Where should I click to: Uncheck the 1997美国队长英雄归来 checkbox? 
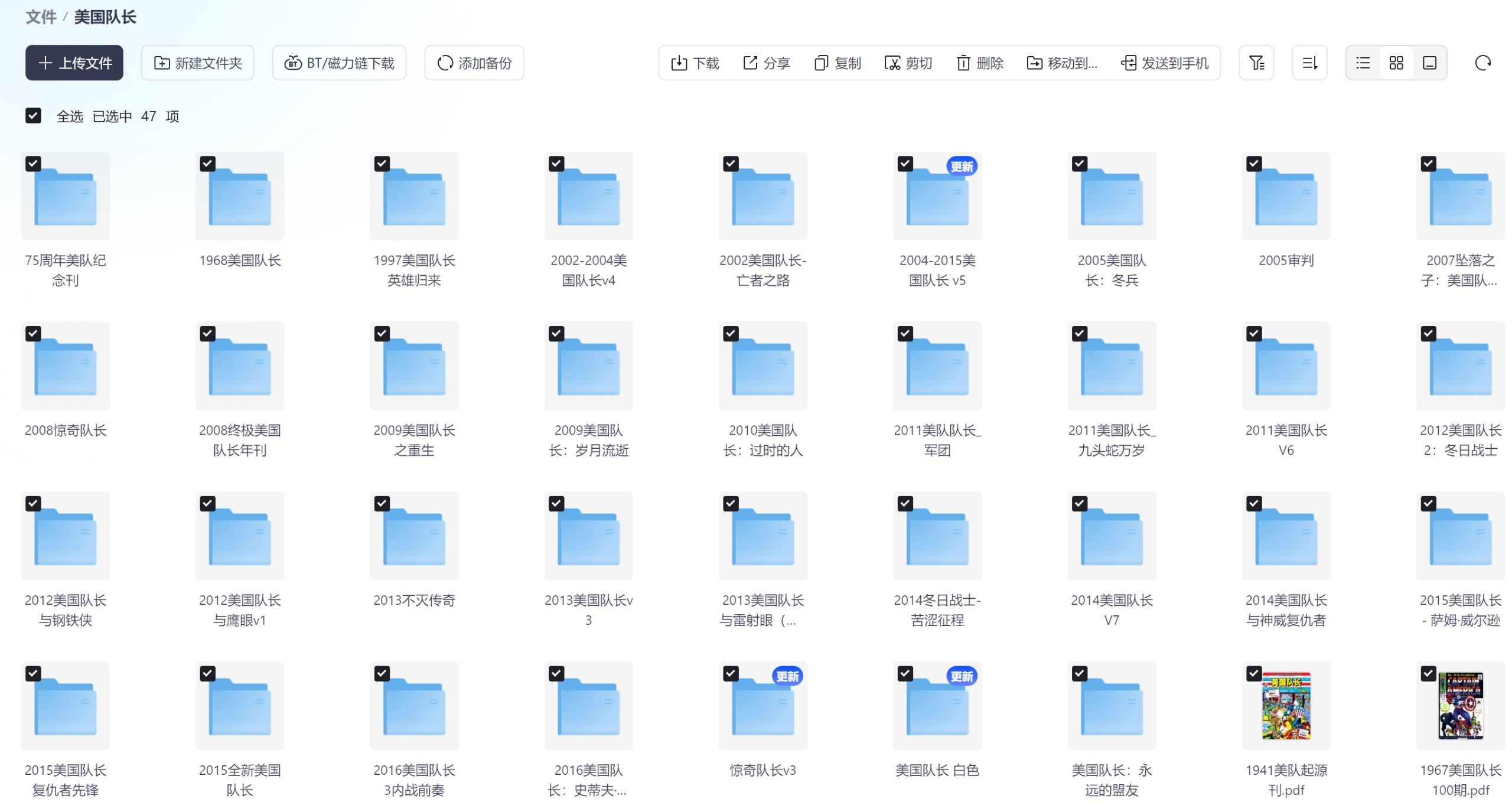382,164
